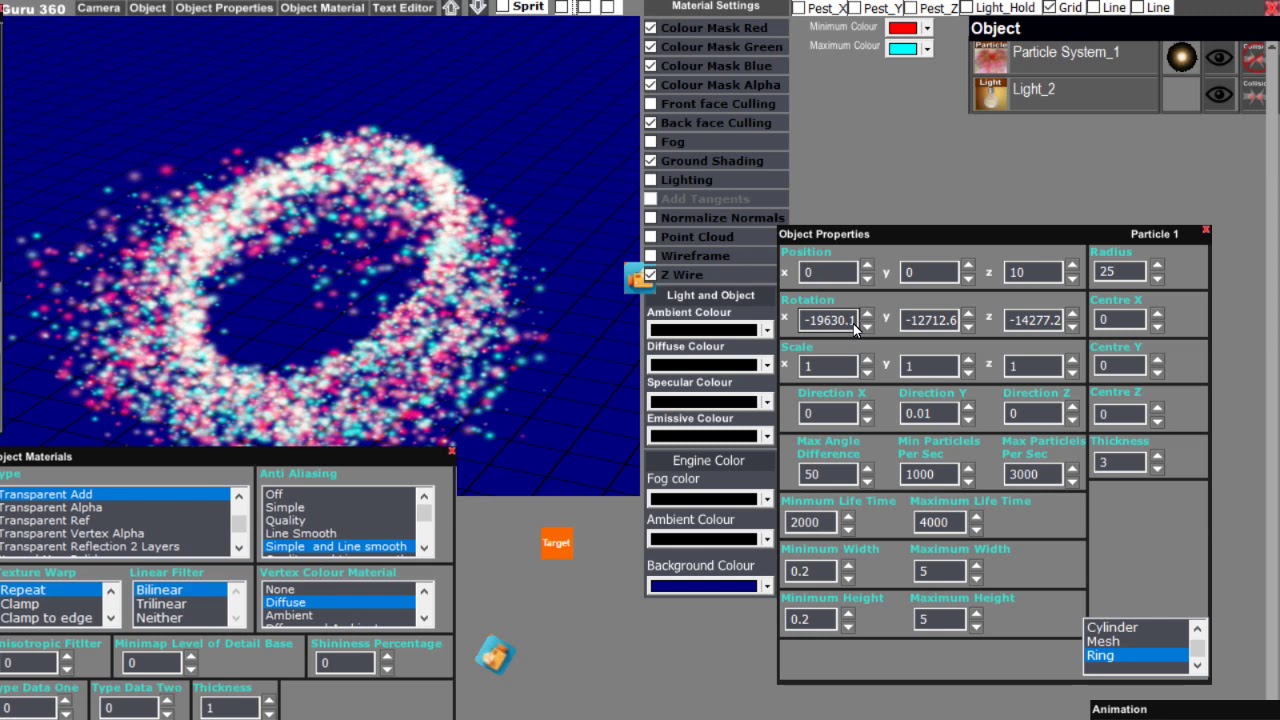Click the down arrow icon in top toolbar
1280x720 pixels.
click(478, 7)
